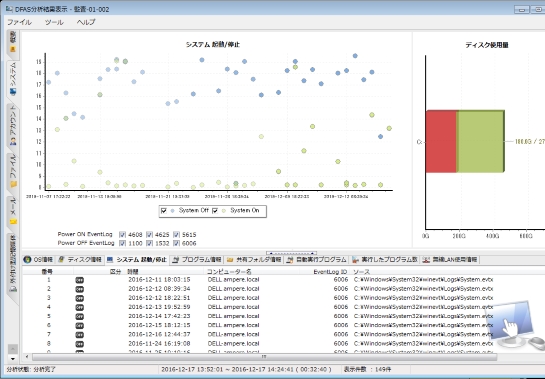Image resolution: width=545 pixels, height=379 pixels.
Task: Click the red used segment of disk C bar
Action: tap(441, 141)
